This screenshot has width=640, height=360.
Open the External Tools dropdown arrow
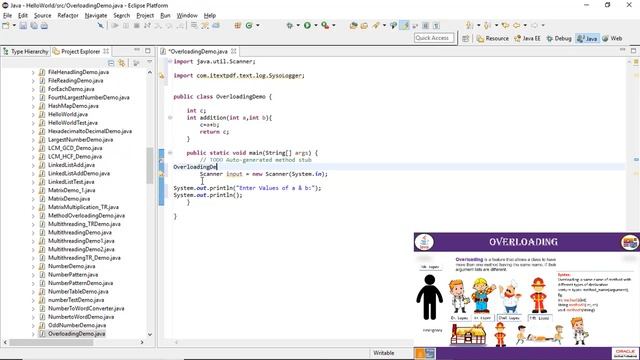pos(333,25)
